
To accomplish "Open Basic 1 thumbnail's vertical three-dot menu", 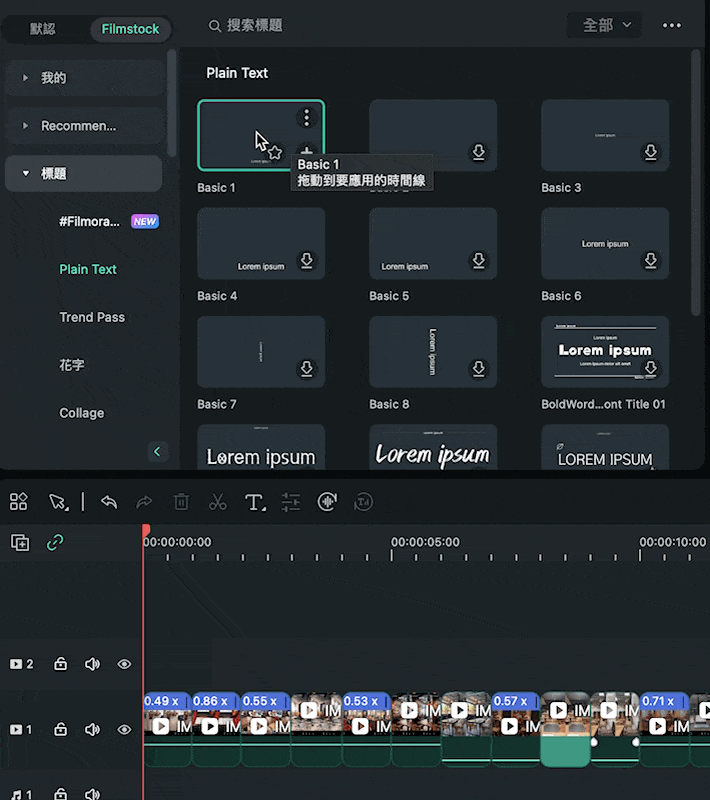I will [x=307, y=118].
